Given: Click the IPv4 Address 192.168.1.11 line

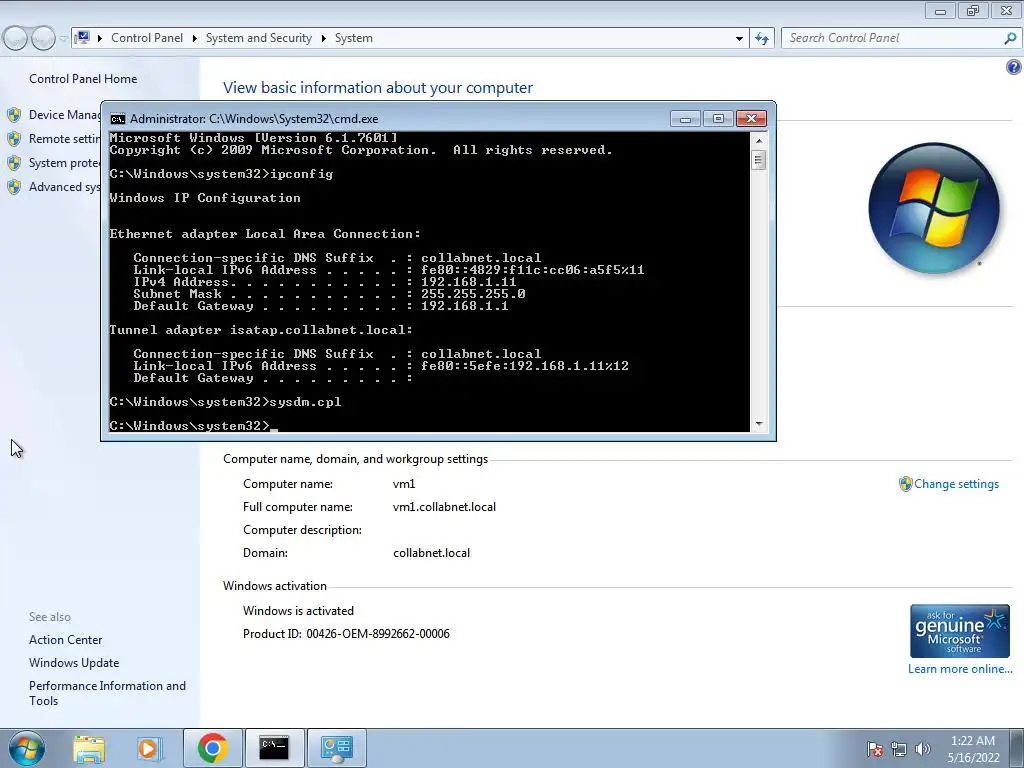Looking at the screenshot, I should 325,282.
